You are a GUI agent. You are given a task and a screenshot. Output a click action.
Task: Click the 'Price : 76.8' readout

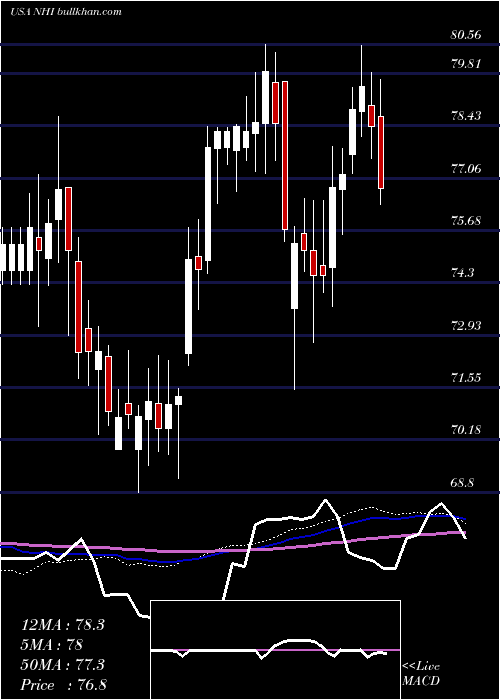coord(64,684)
